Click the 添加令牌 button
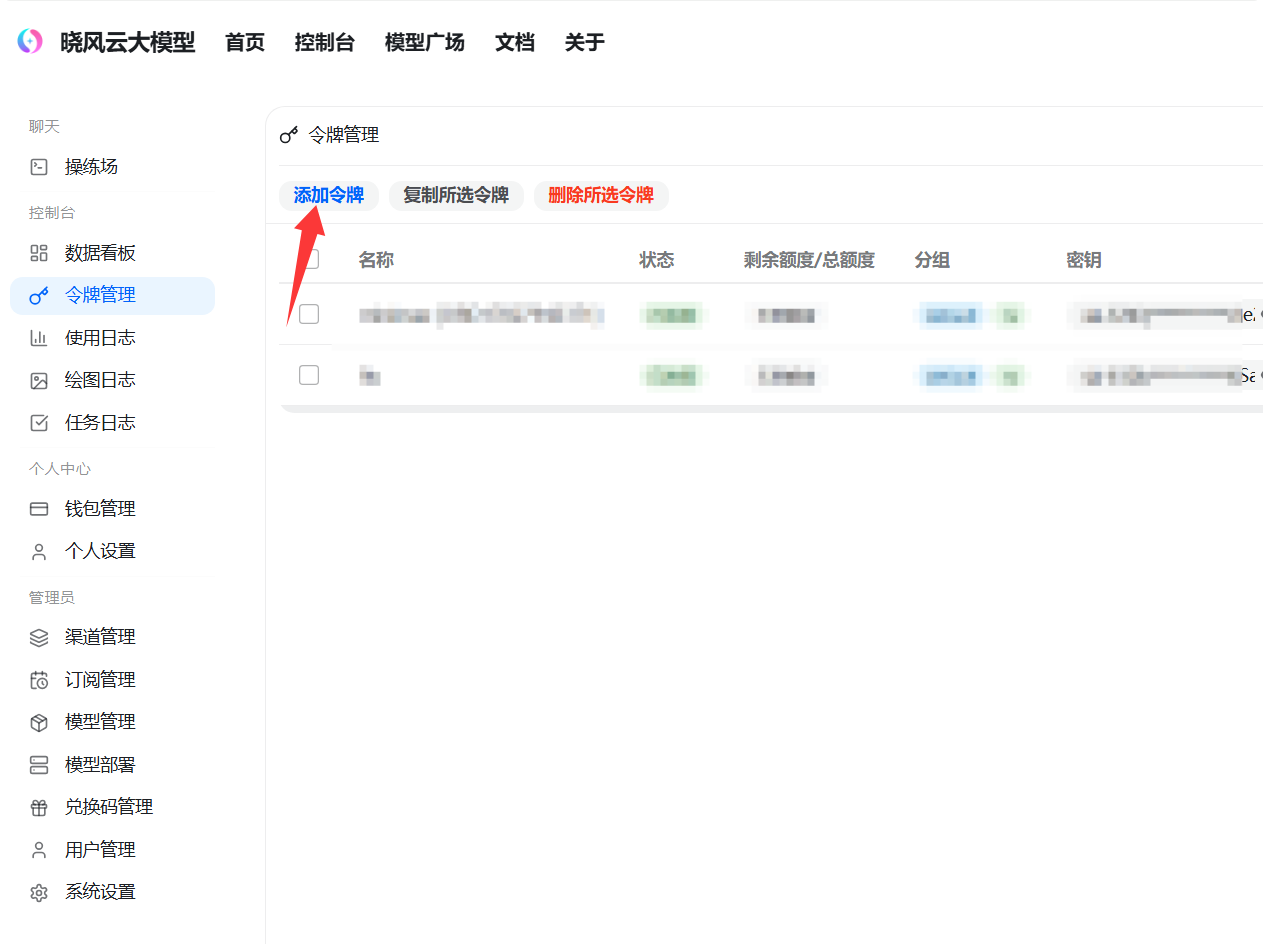 click(x=329, y=195)
